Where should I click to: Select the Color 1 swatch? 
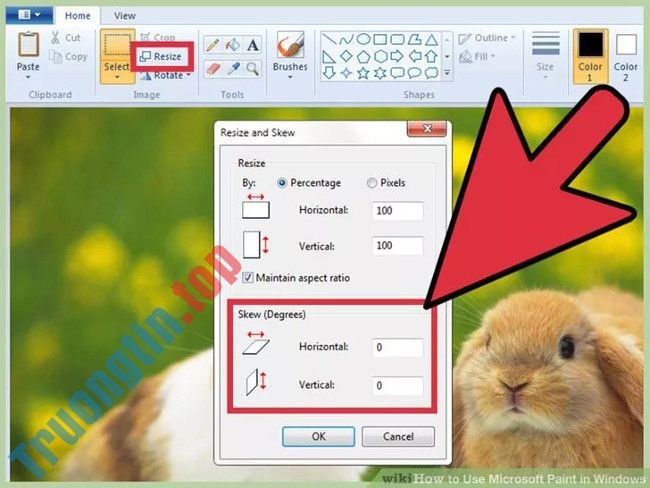point(590,56)
